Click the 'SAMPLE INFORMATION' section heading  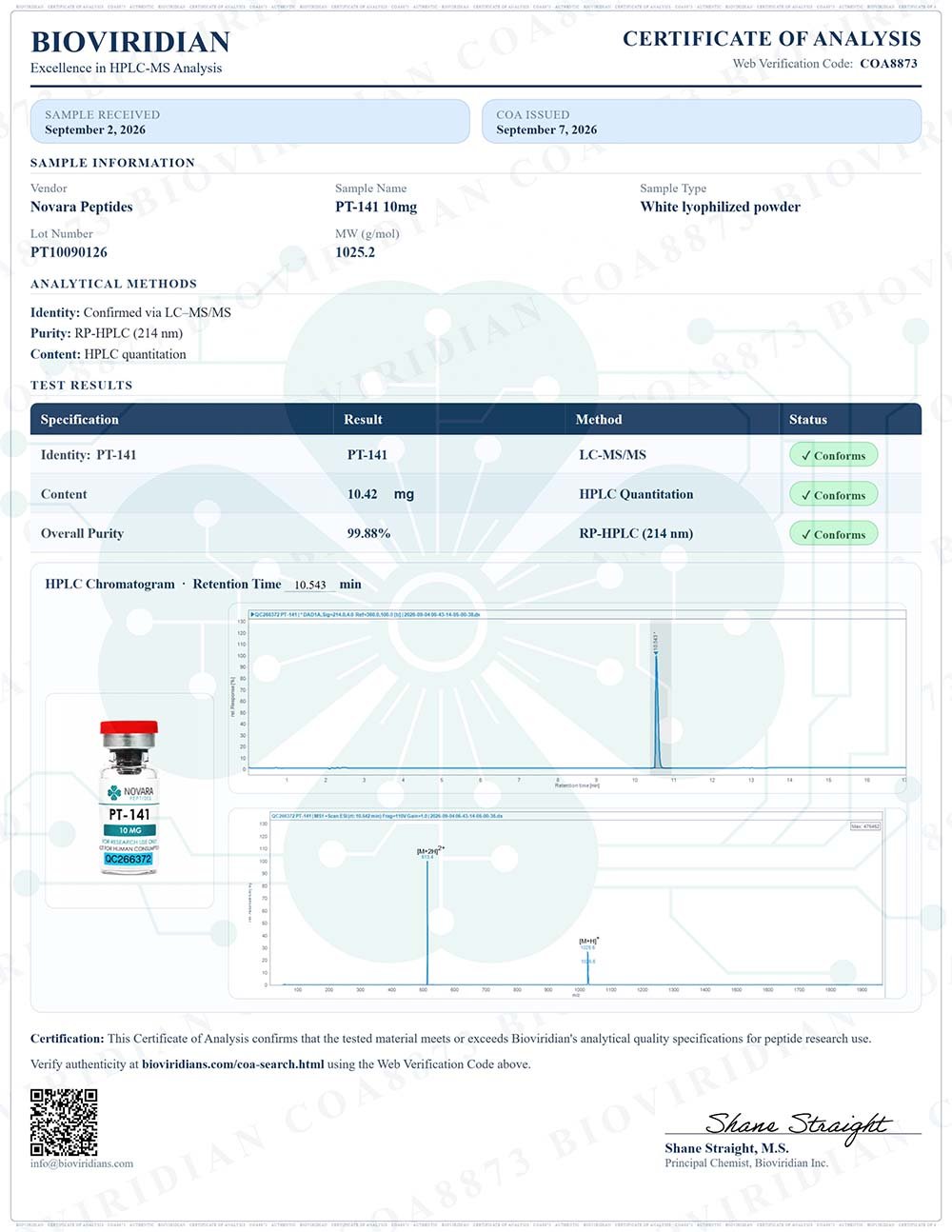point(112,163)
